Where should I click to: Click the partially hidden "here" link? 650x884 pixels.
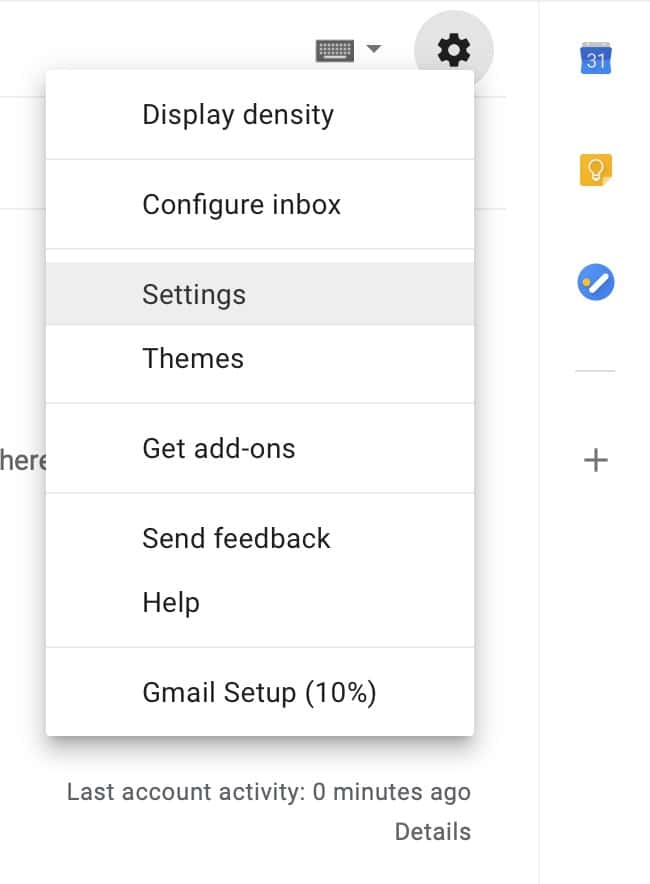(x=22, y=461)
